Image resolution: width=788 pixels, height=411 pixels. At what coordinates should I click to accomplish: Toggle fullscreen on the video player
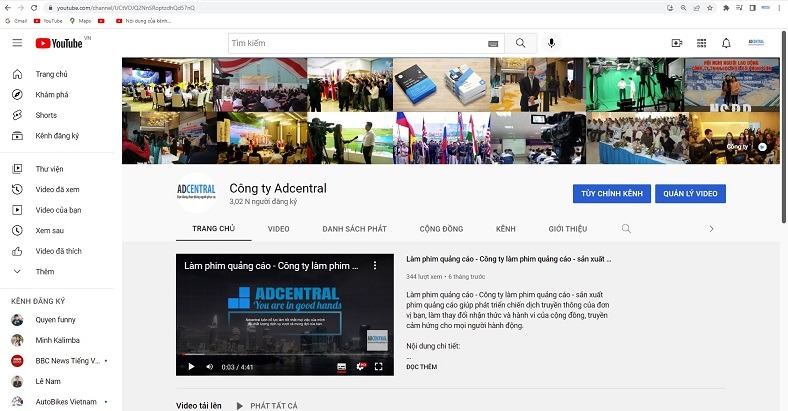[378, 367]
